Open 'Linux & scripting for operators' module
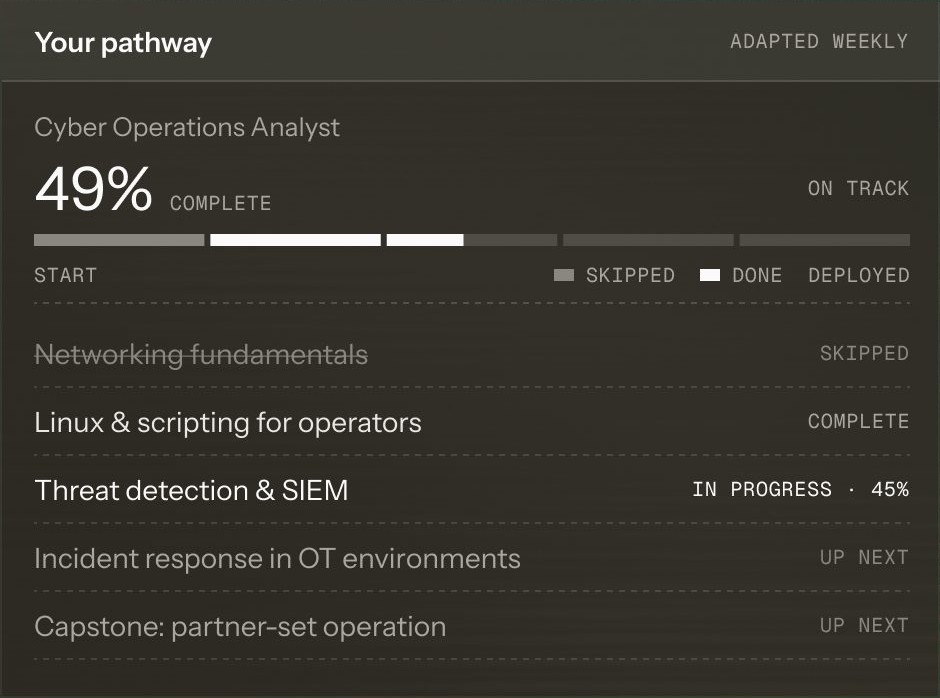This screenshot has width=940, height=698. coord(228,423)
